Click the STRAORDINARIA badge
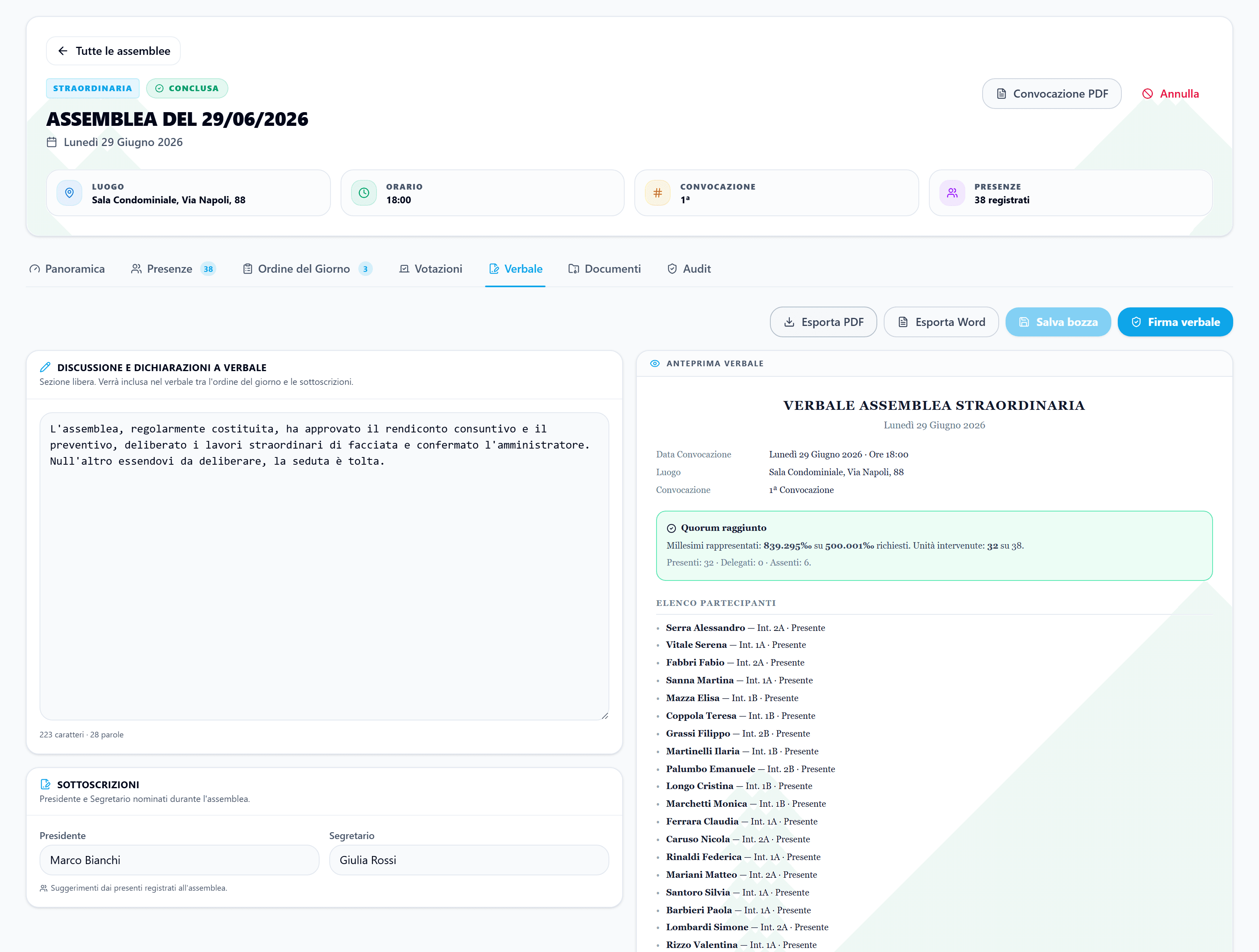 click(93, 88)
